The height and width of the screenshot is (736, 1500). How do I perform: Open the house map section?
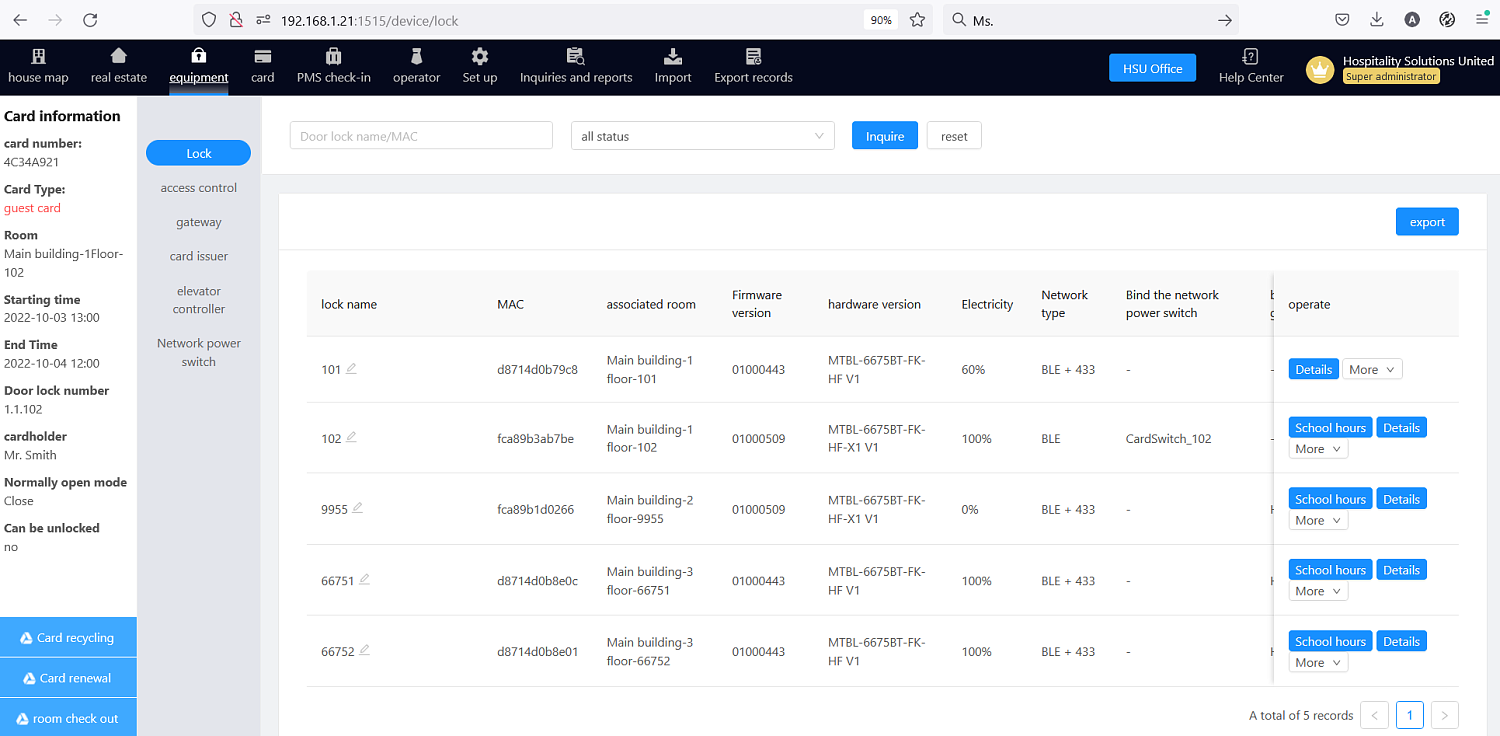click(38, 67)
